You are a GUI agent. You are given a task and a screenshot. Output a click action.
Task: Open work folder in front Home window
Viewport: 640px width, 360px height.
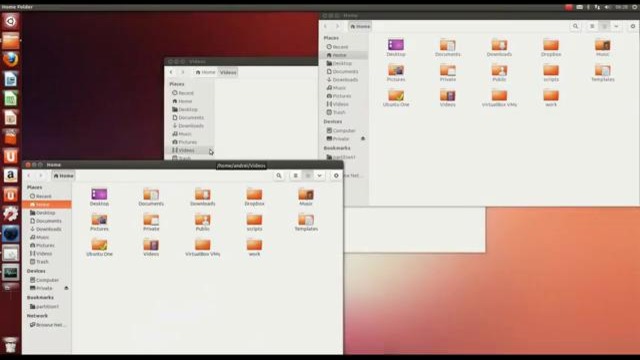[254, 247]
